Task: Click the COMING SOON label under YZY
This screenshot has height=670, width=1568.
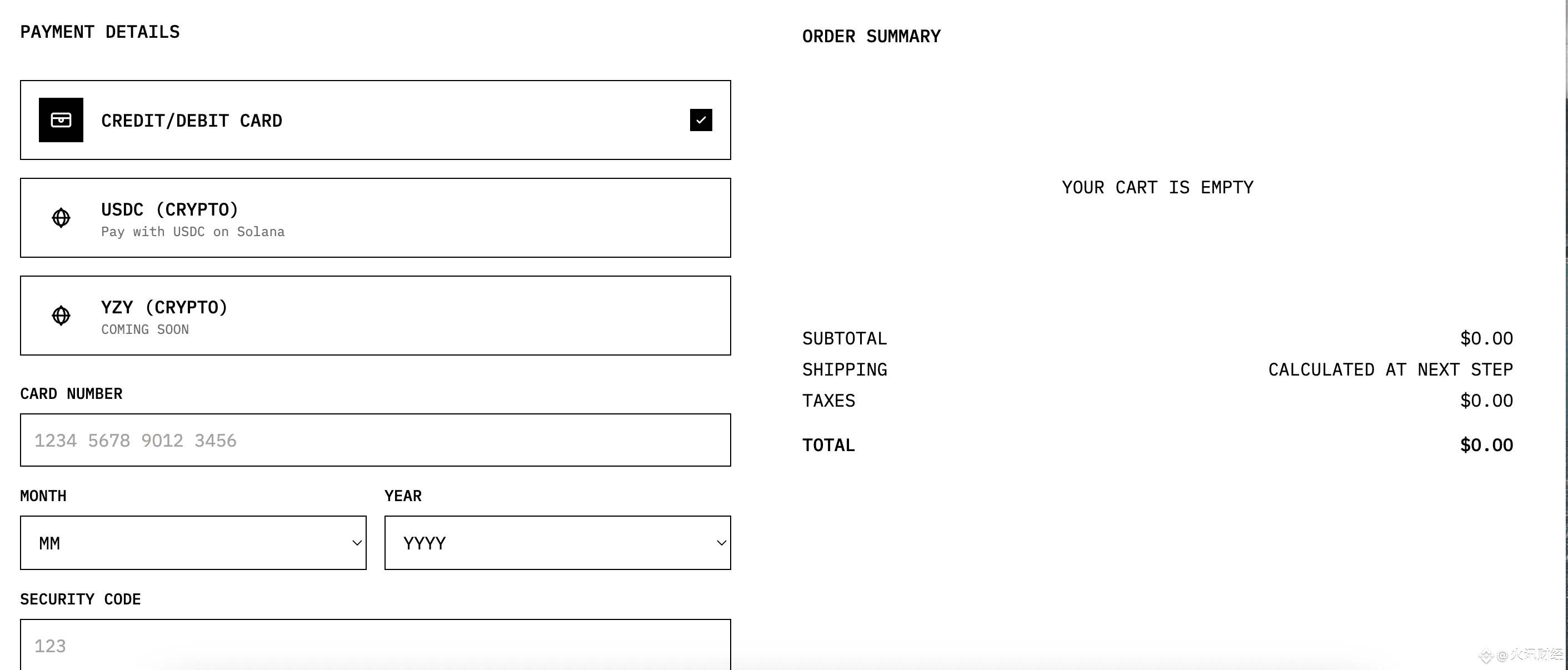Action: tap(145, 329)
